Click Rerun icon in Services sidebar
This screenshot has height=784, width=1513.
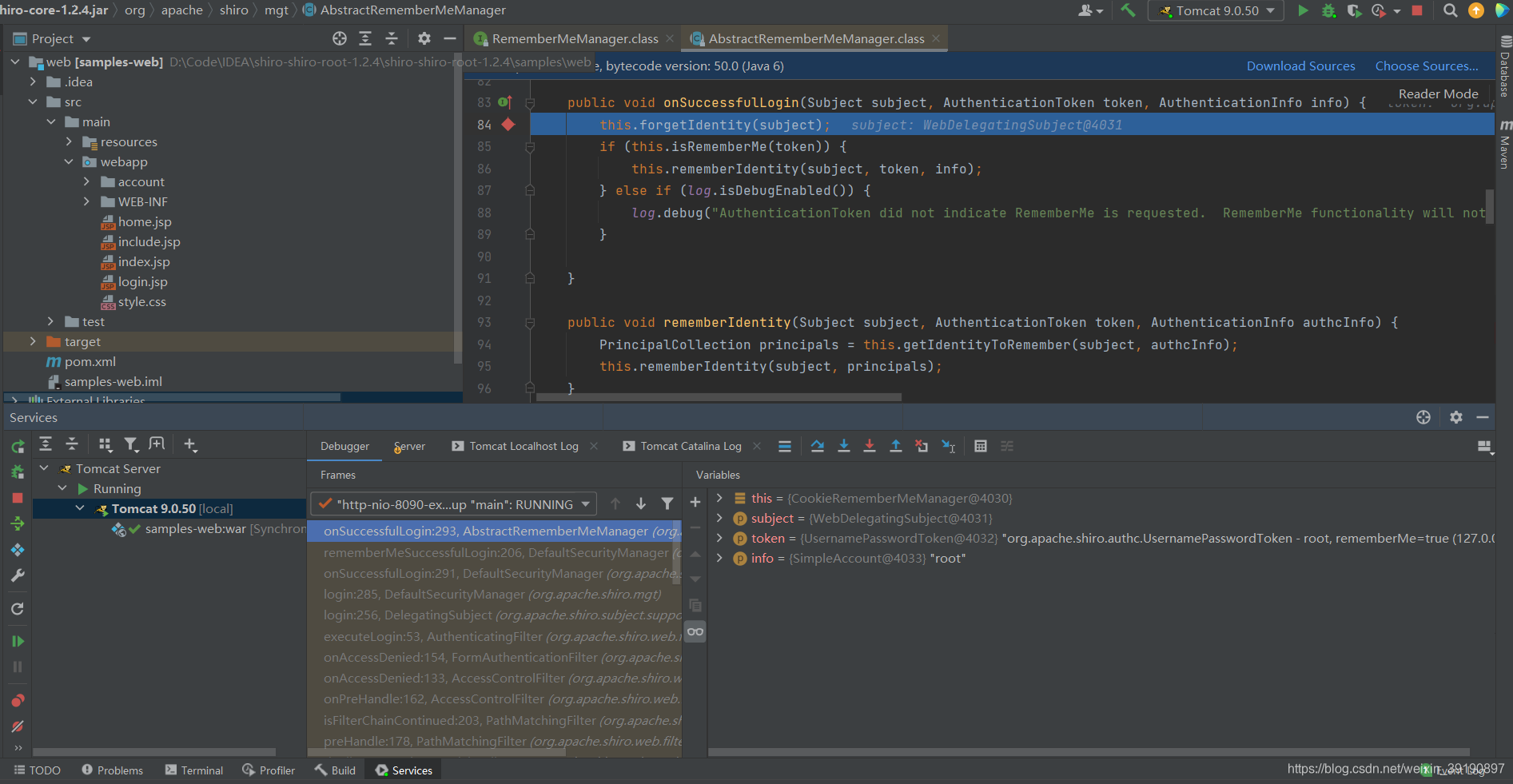(x=18, y=446)
